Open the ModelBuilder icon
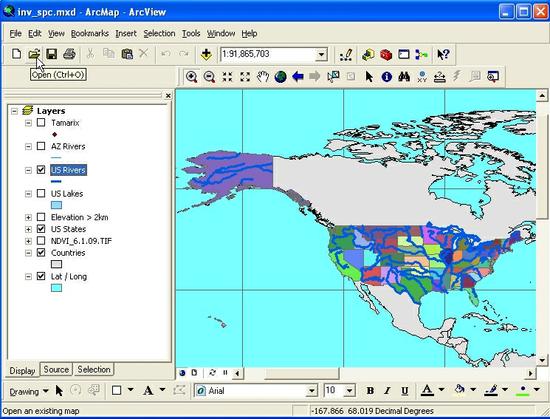The image size is (550, 419). pos(421,55)
